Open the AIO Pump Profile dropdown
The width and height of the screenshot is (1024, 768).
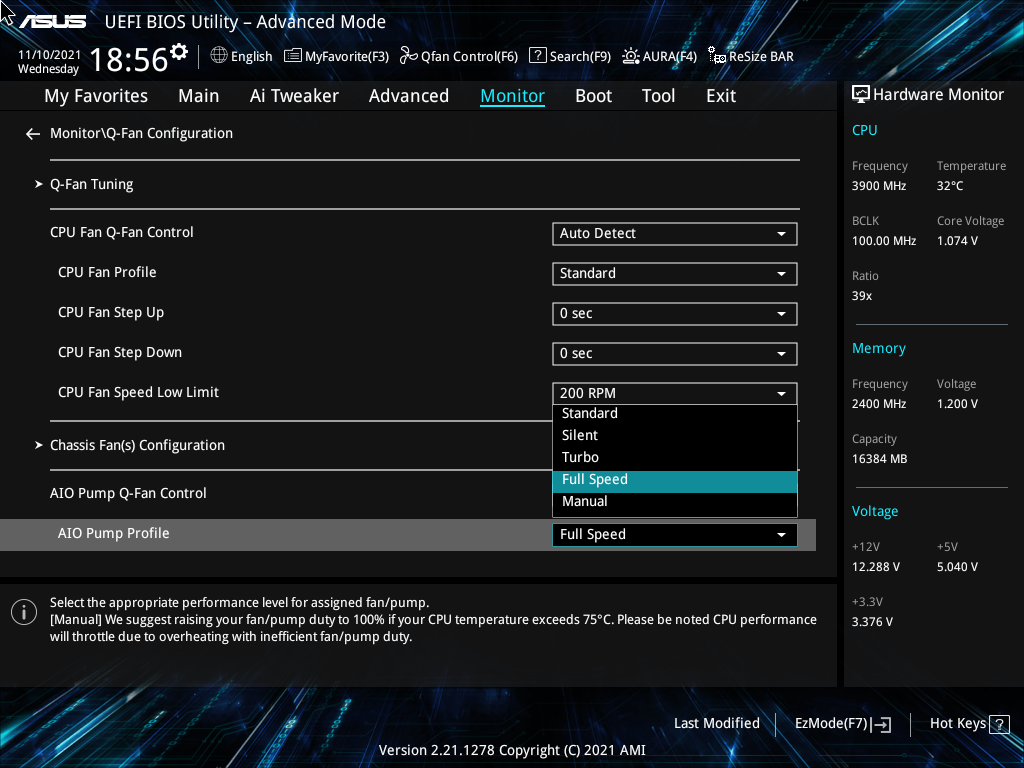(675, 535)
